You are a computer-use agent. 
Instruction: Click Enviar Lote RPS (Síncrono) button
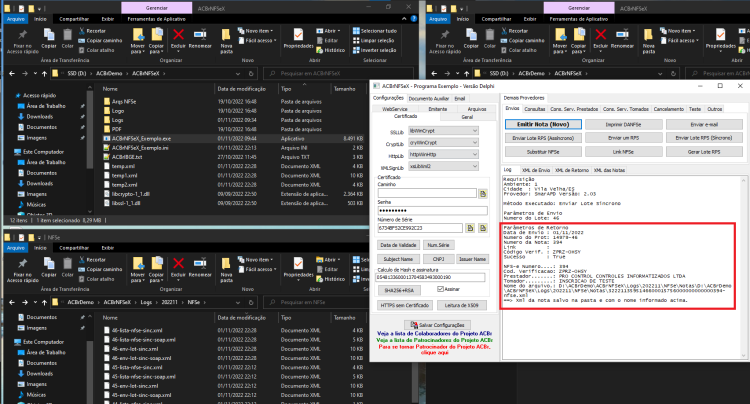(x=704, y=138)
